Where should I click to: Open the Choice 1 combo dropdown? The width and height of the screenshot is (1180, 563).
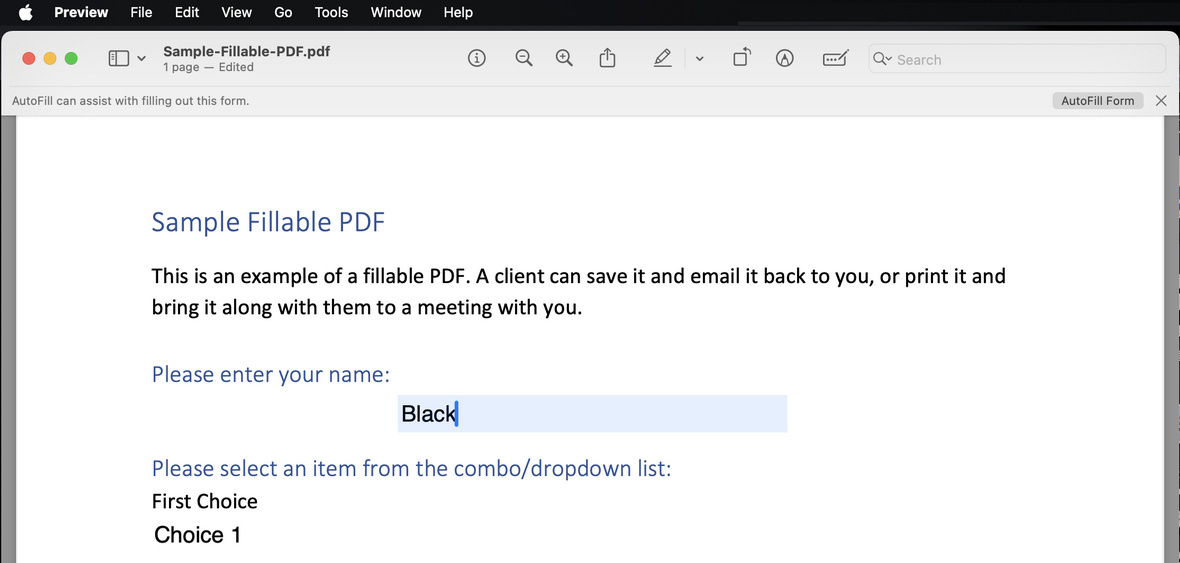pyautogui.click(x=198, y=535)
